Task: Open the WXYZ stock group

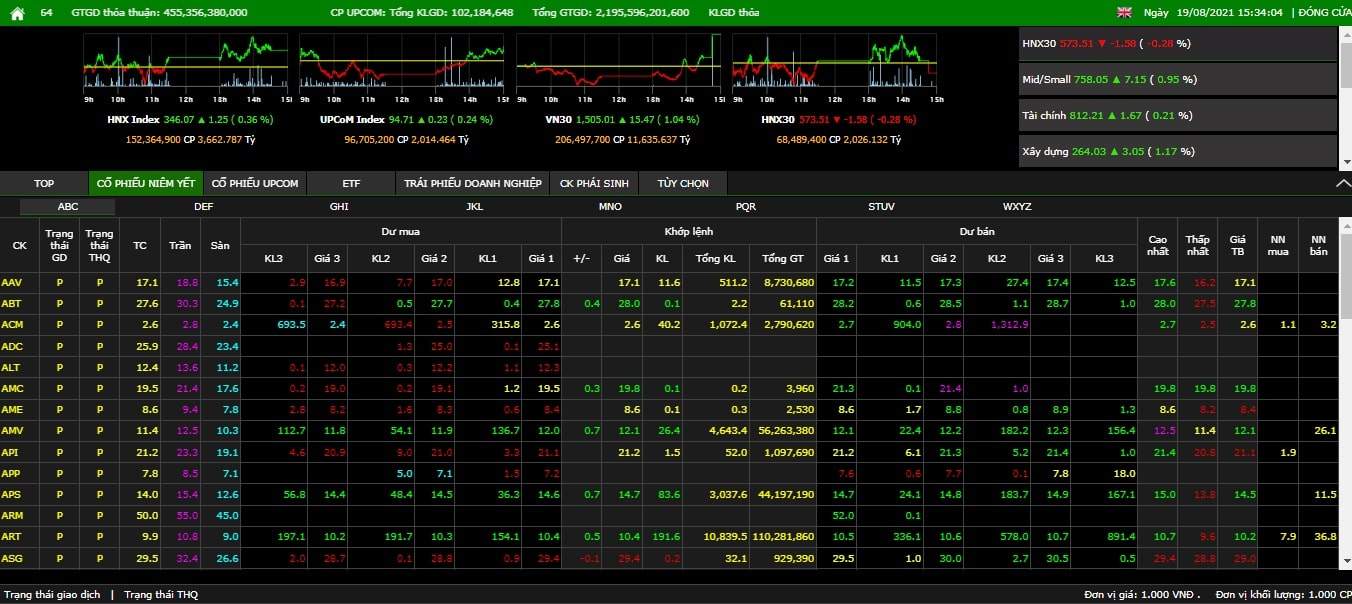Action: (x=1017, y=207)
